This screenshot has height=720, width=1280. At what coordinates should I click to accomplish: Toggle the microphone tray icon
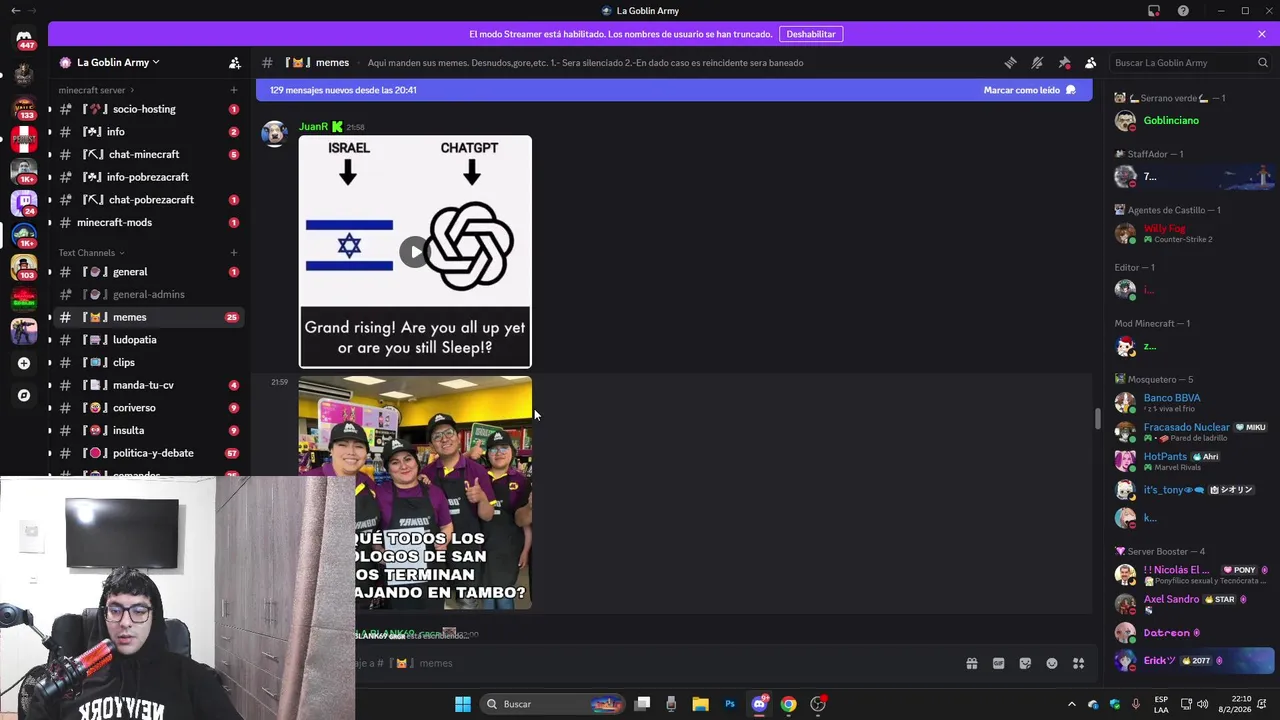(1135, 704)
